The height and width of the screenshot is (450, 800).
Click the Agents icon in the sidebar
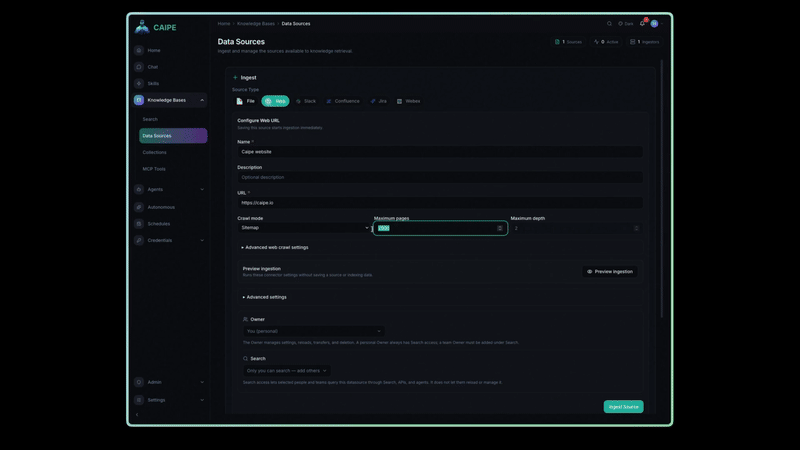tap(139, 189)
